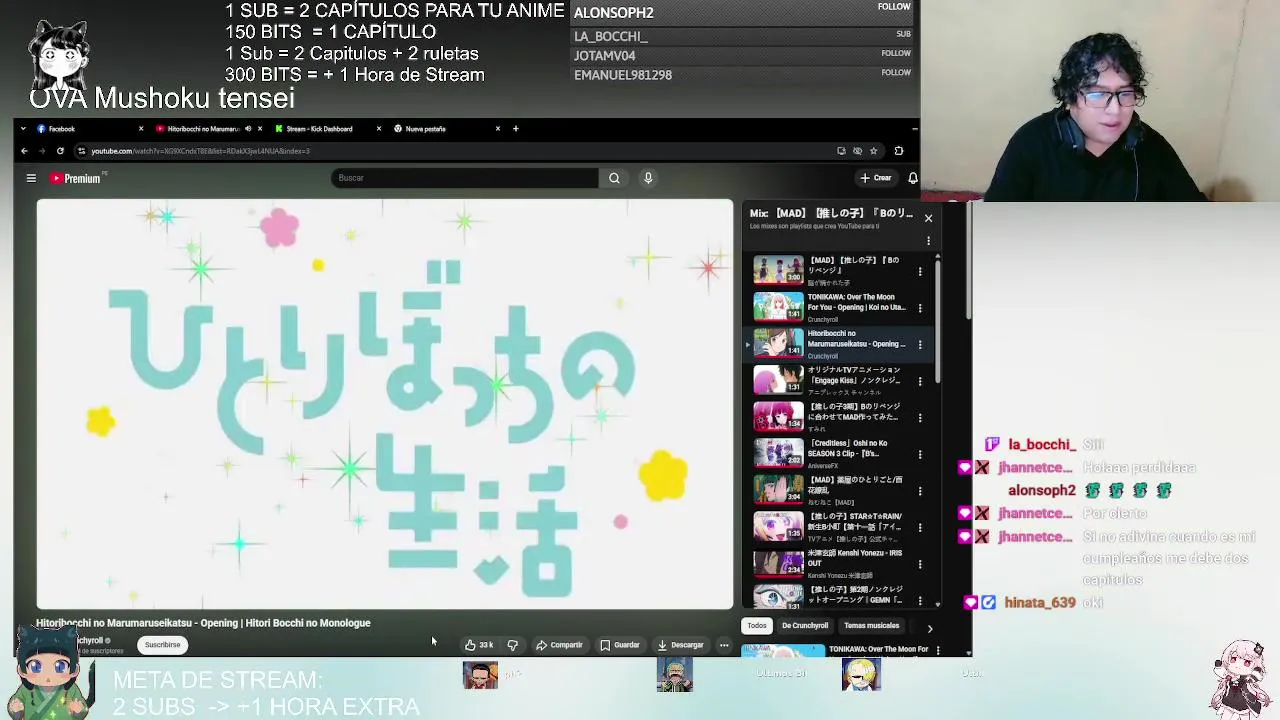Screen dimensions: 1280x720
Task: Dislike the video with thumbs down
Action: [512, 645]
